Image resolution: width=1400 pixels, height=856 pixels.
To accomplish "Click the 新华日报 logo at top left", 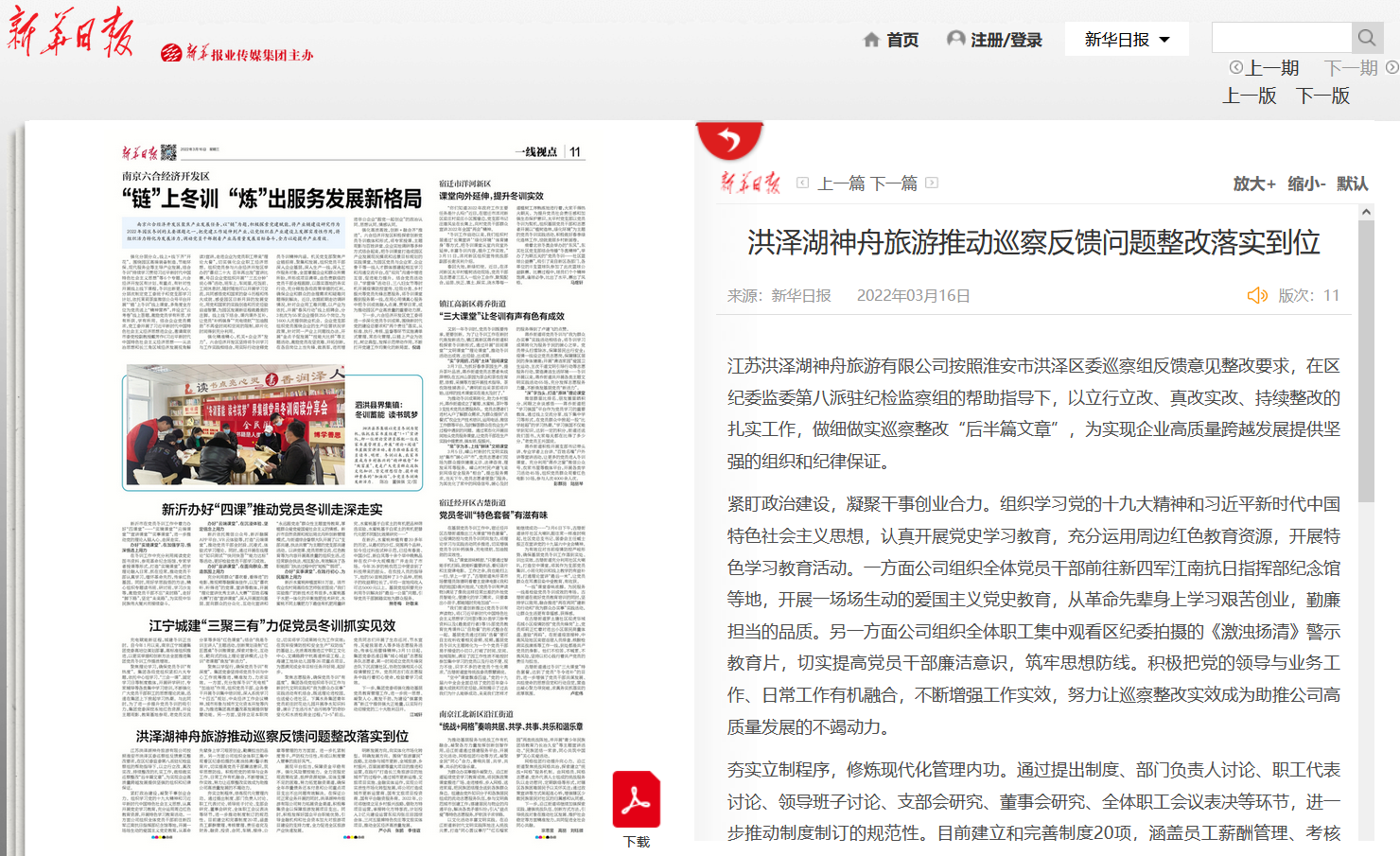I will point(70,33).
